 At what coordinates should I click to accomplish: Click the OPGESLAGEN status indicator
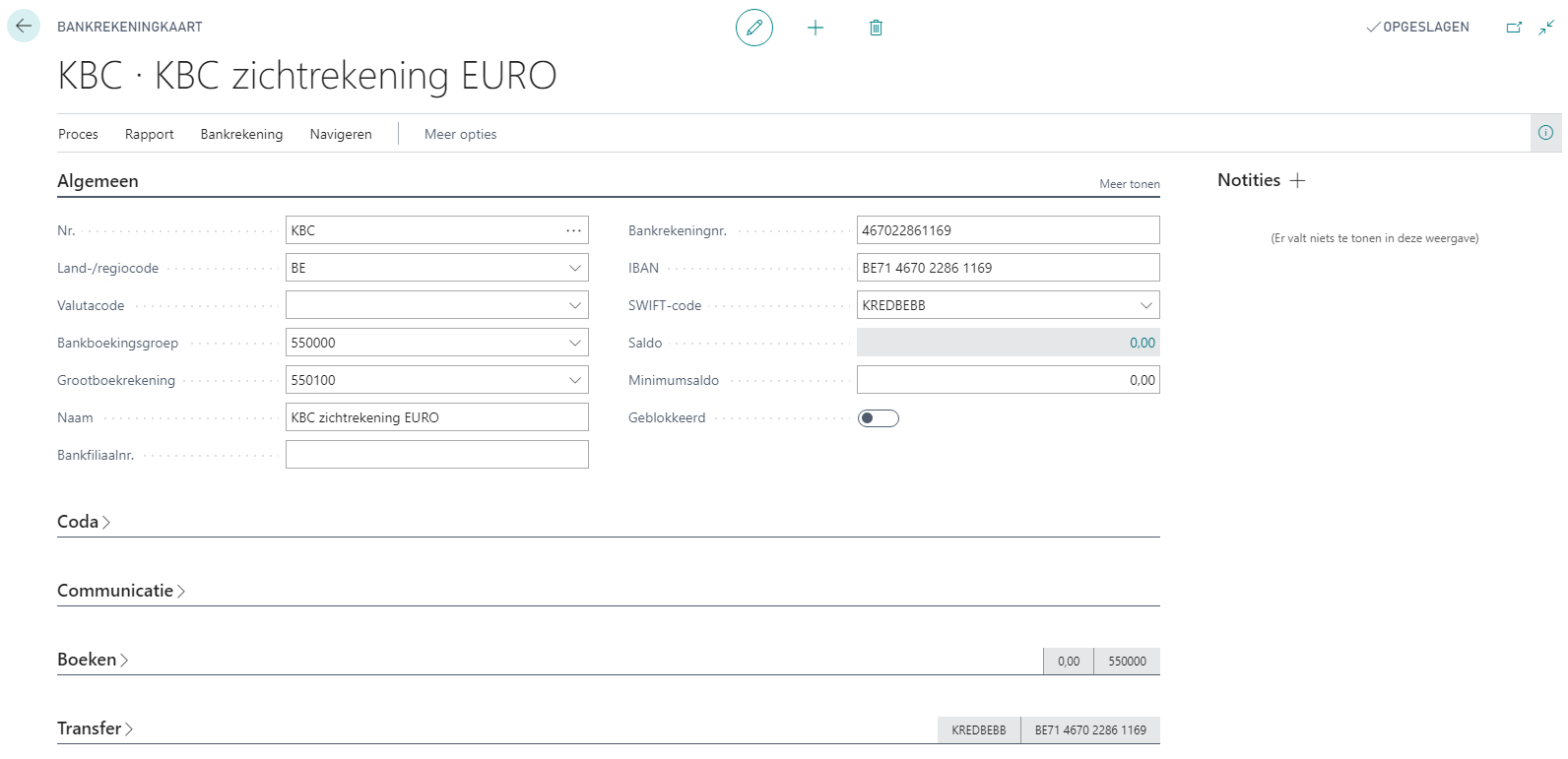(1417, 28)
